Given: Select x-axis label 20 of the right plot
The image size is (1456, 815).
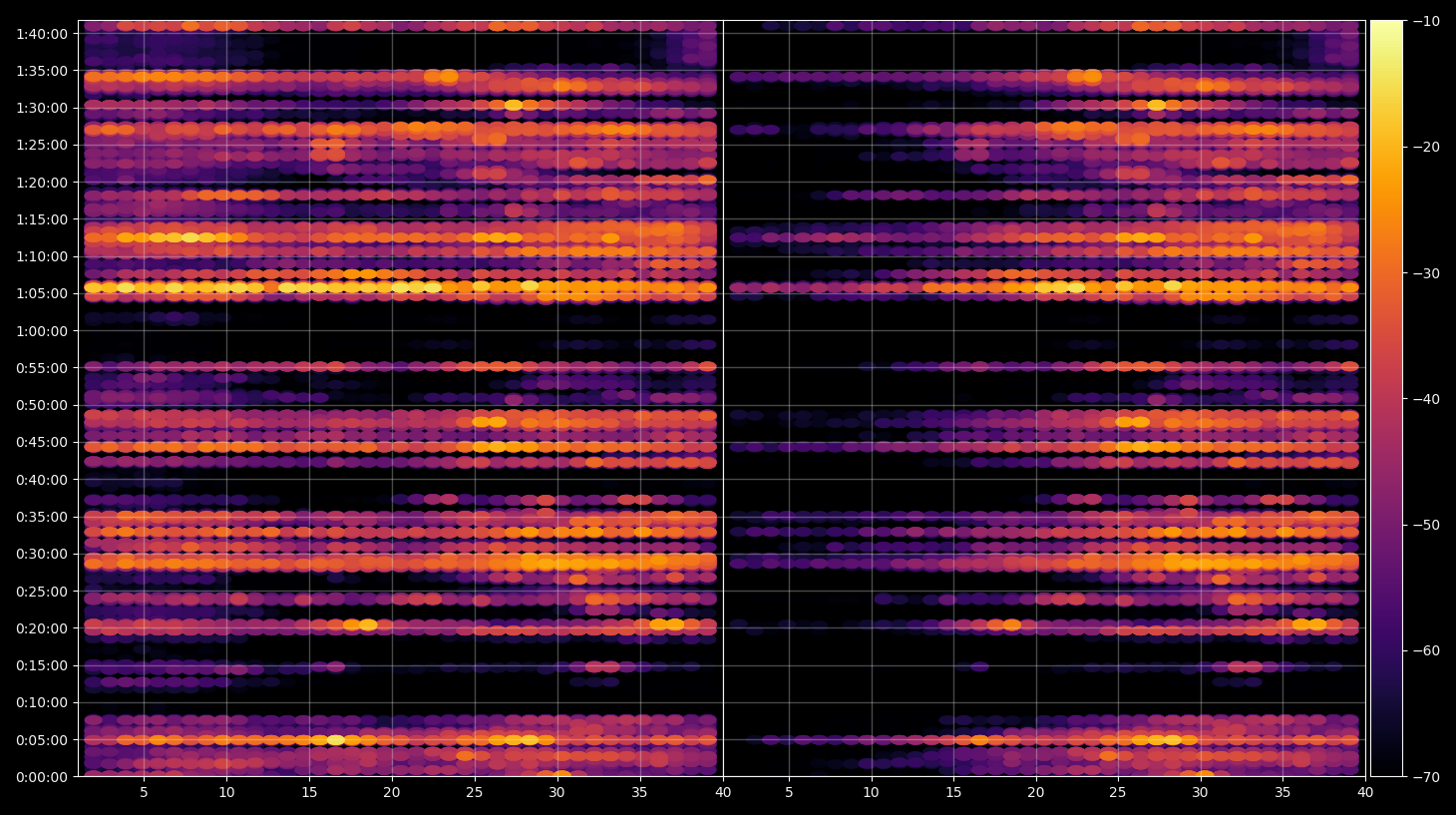Looking at the screenshot, I should [x=1036, y=793].
